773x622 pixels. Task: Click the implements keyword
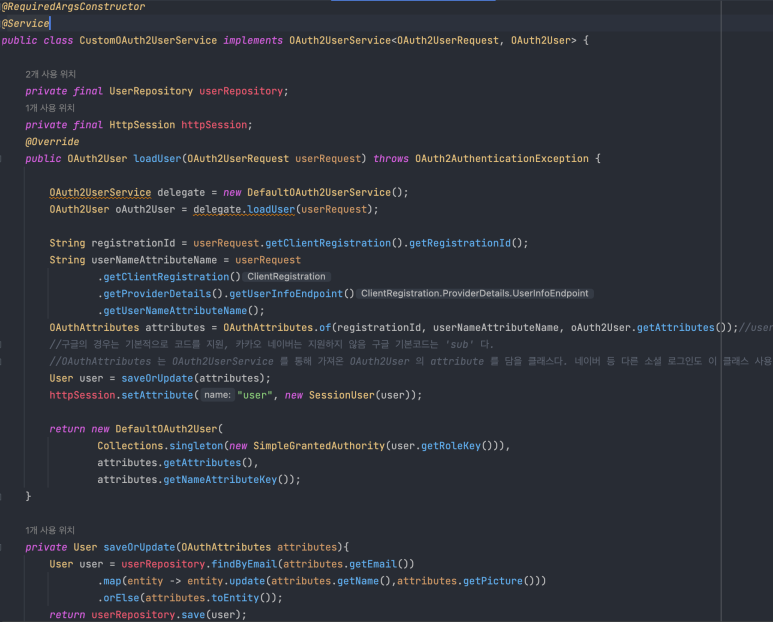point(253,40)
